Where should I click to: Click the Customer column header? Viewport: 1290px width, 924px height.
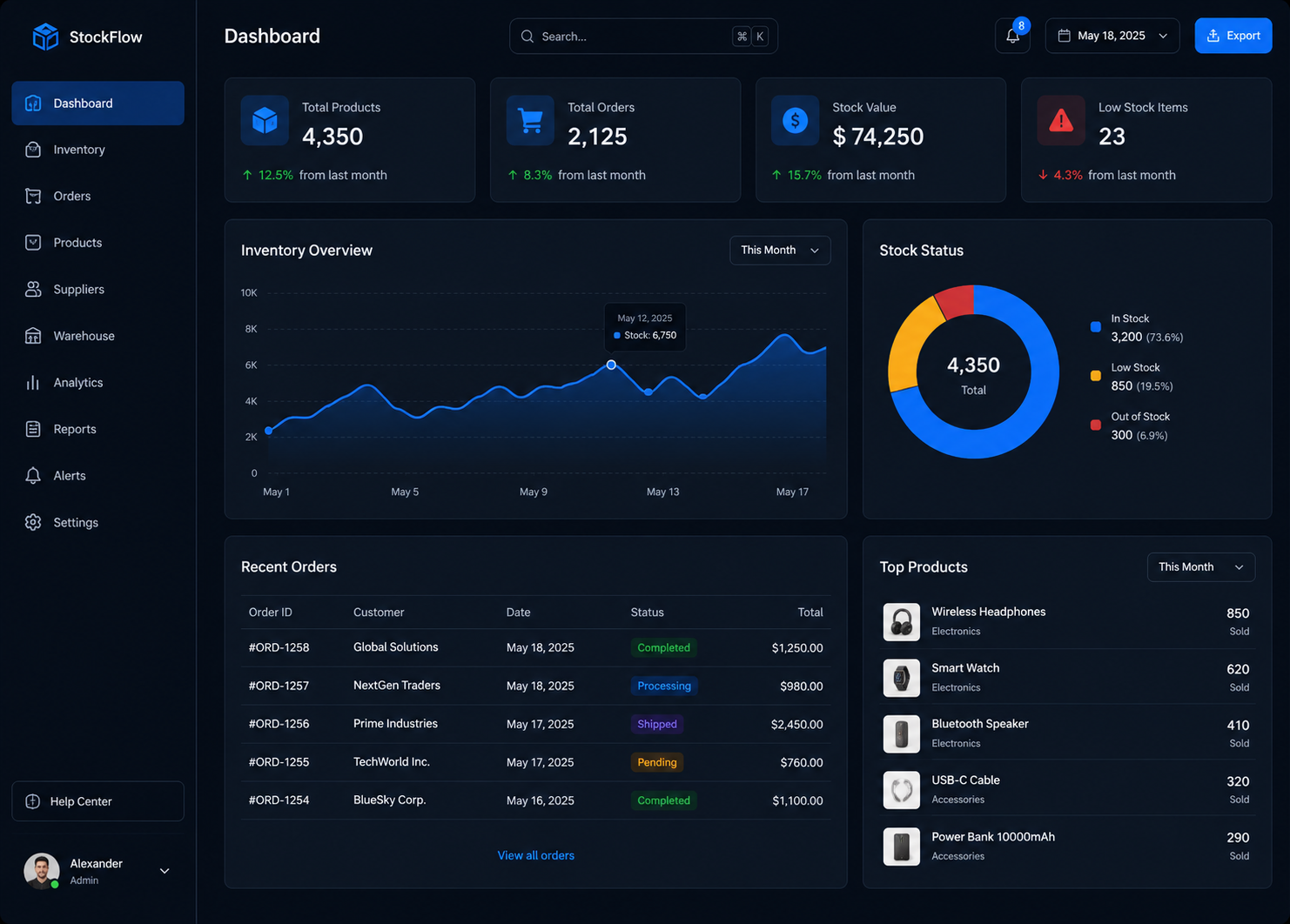point(379,613)
